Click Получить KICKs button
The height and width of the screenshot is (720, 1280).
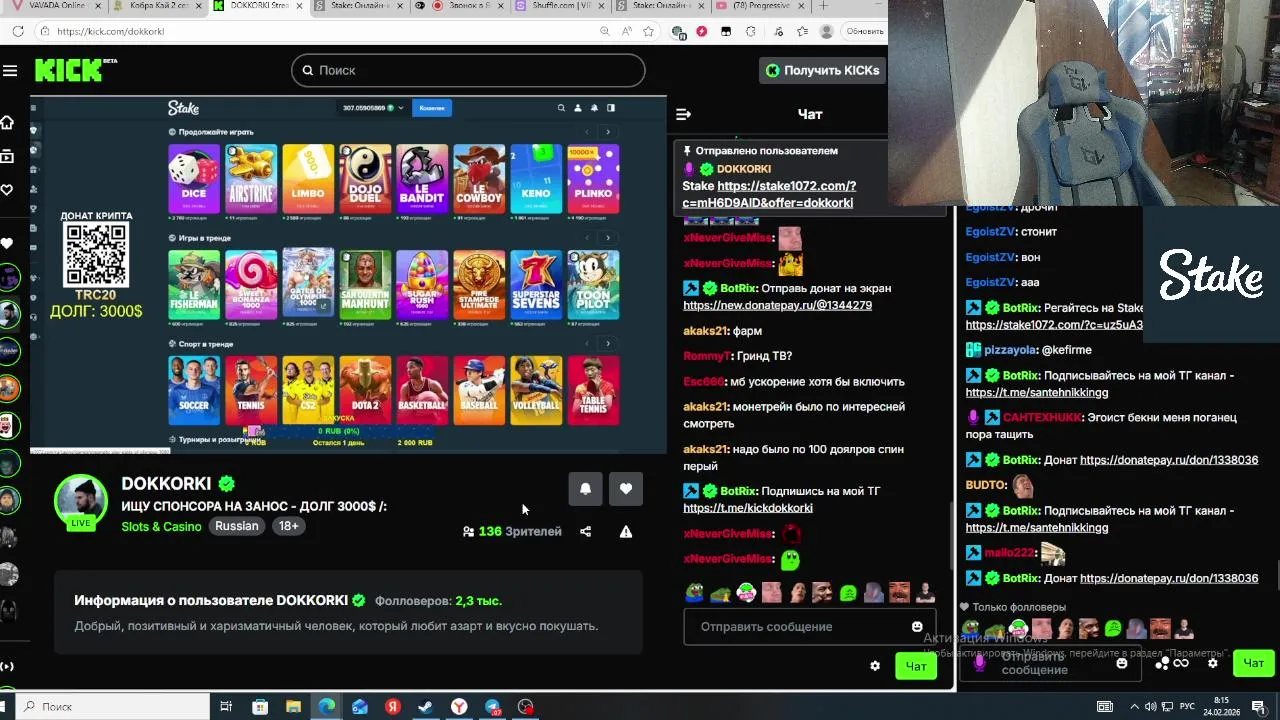click(823, 70)
